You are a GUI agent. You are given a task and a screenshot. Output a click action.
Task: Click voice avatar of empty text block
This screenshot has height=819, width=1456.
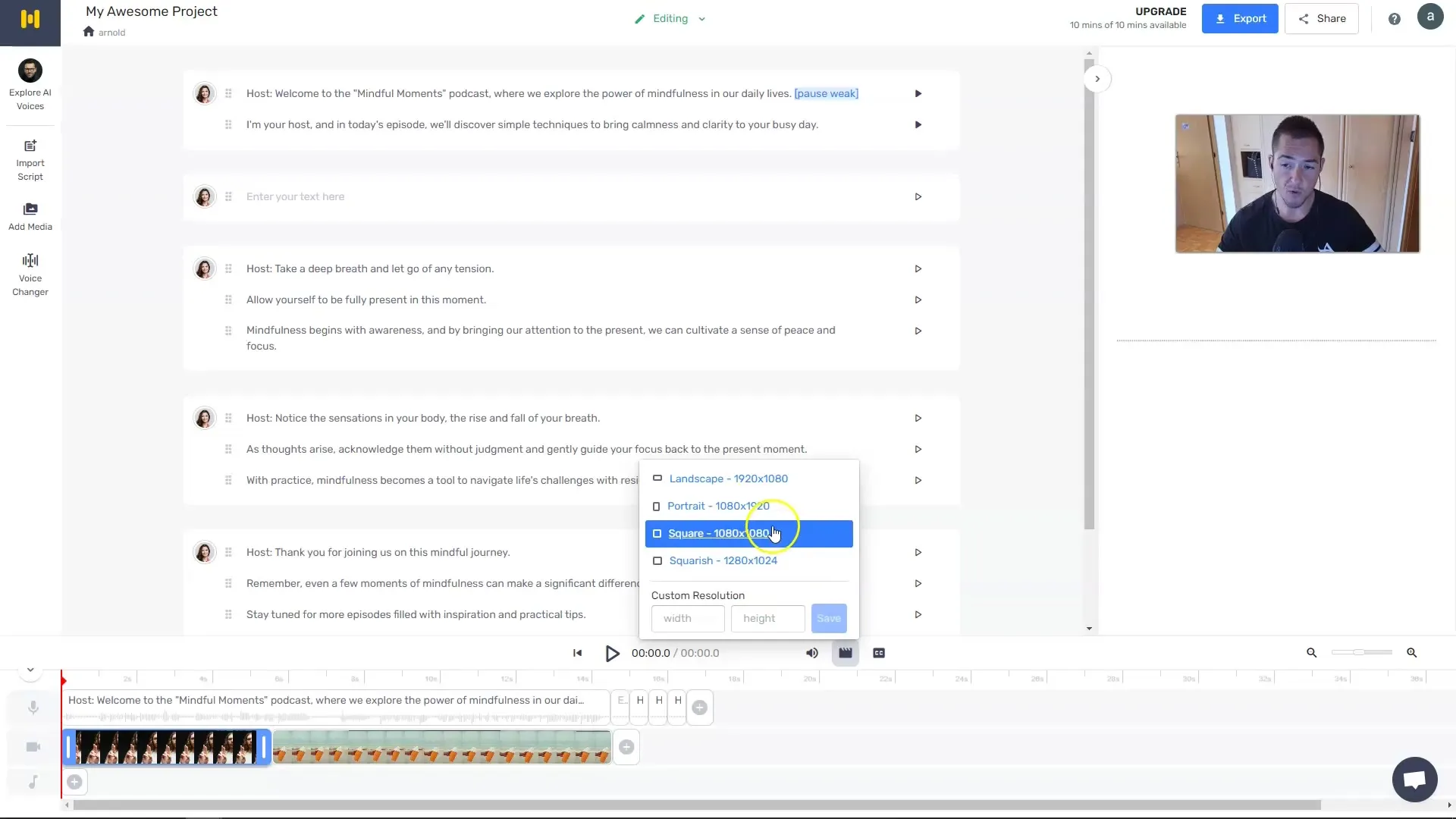point(204,196)
